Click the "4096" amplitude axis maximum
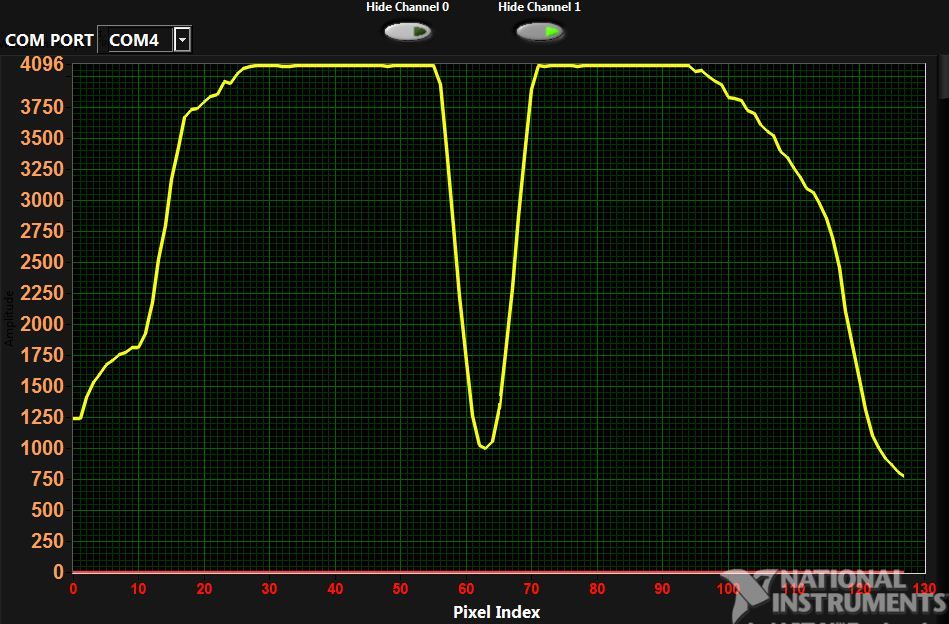 point(42,64)
